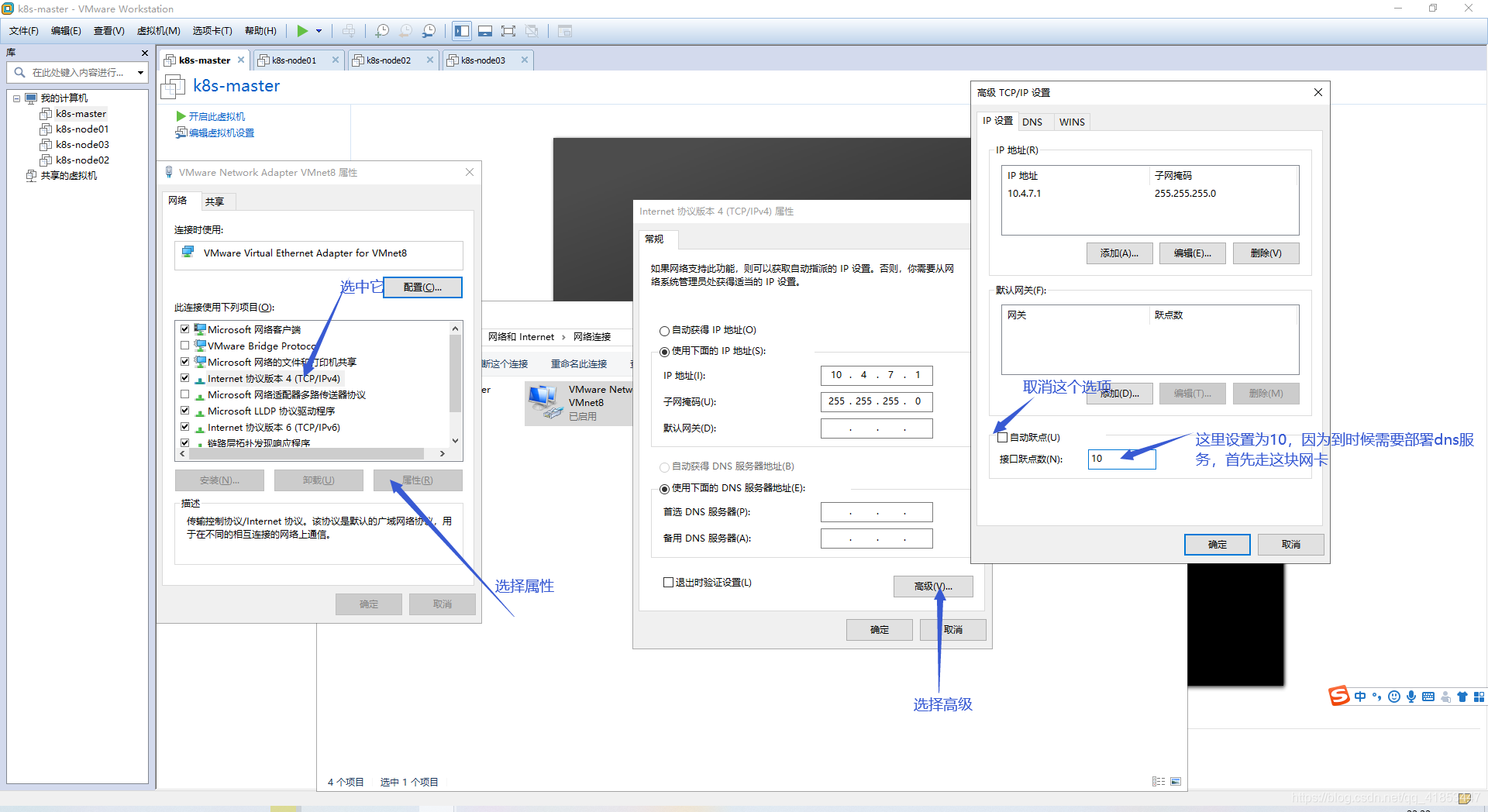Select 自动获得 IP 地址 radio button

point(664,331)
